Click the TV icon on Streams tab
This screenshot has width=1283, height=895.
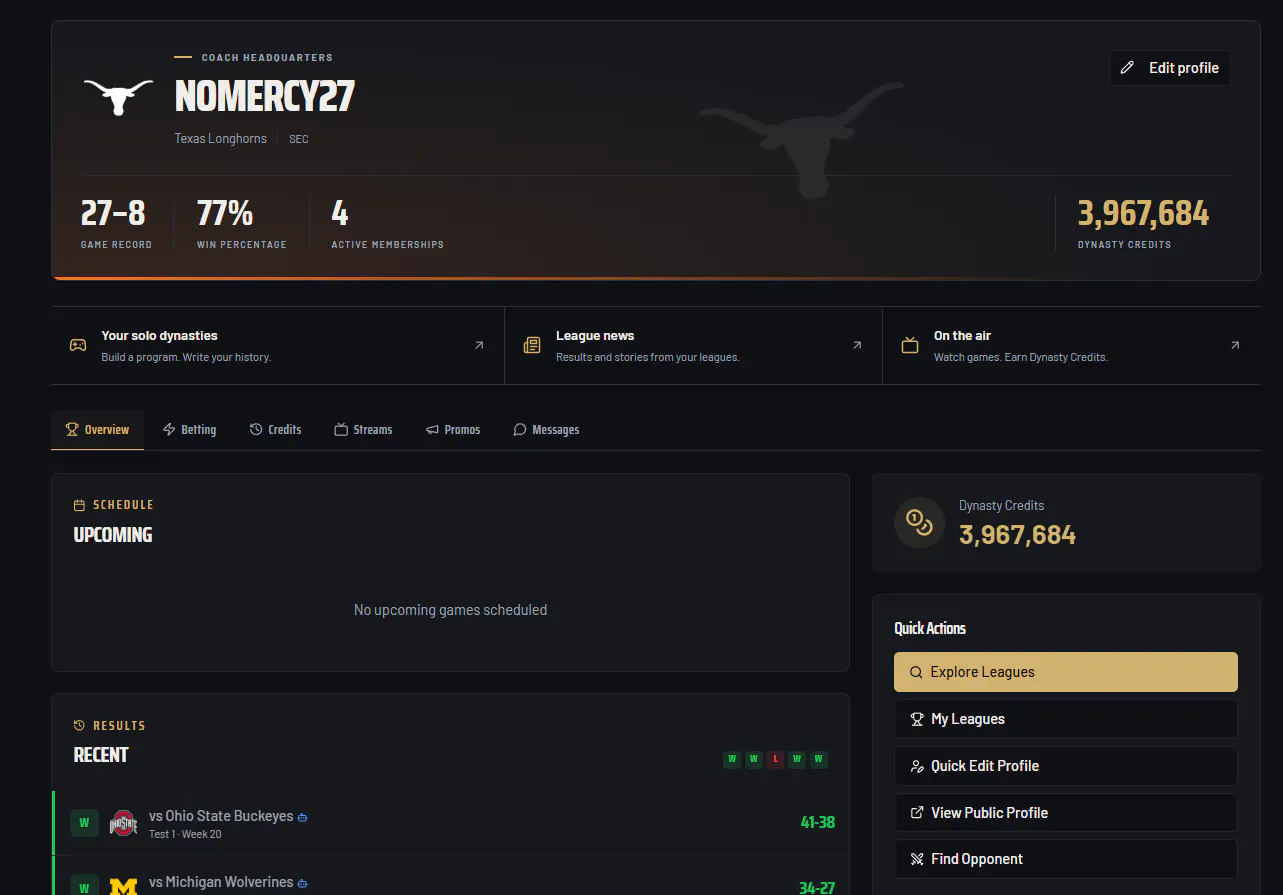[x=341, y=429]
